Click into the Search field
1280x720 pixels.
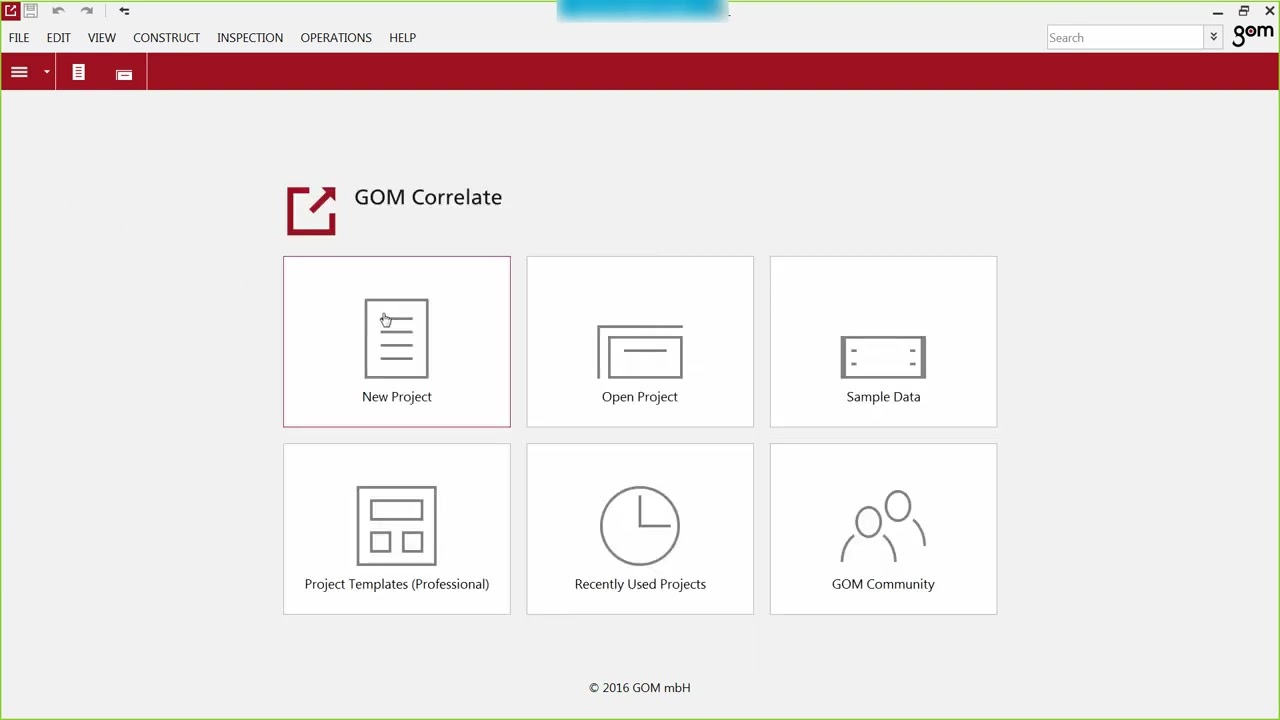pyautogui.click(x=1125, y=38)
